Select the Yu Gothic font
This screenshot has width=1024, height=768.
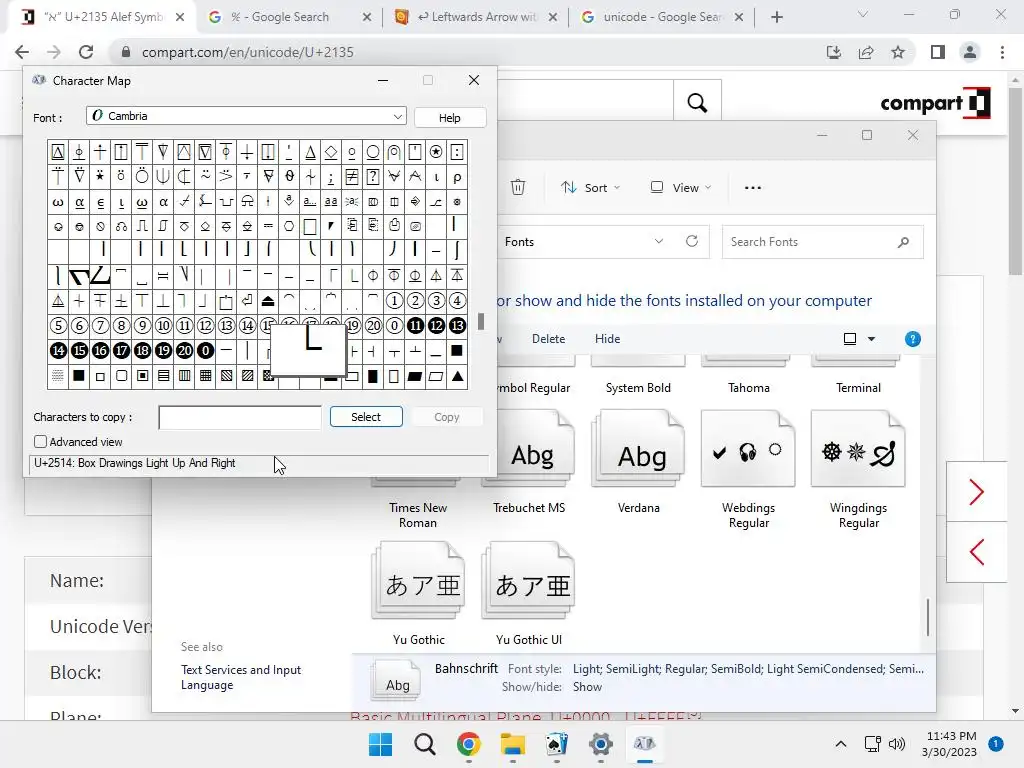tap(419, 594)
